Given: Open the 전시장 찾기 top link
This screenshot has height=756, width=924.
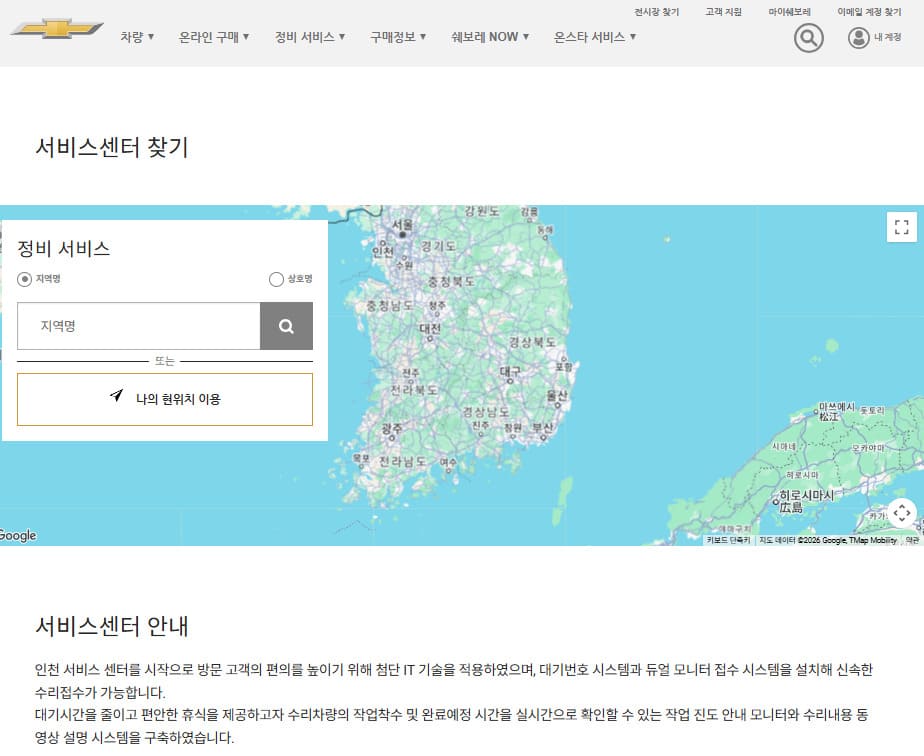Looking at the screenshot, I should (656, 12).
